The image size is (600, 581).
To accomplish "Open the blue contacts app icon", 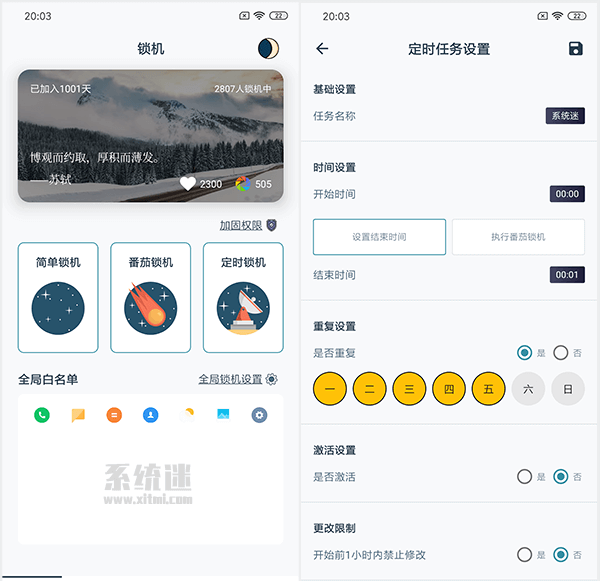I will [x=150, y=415].
